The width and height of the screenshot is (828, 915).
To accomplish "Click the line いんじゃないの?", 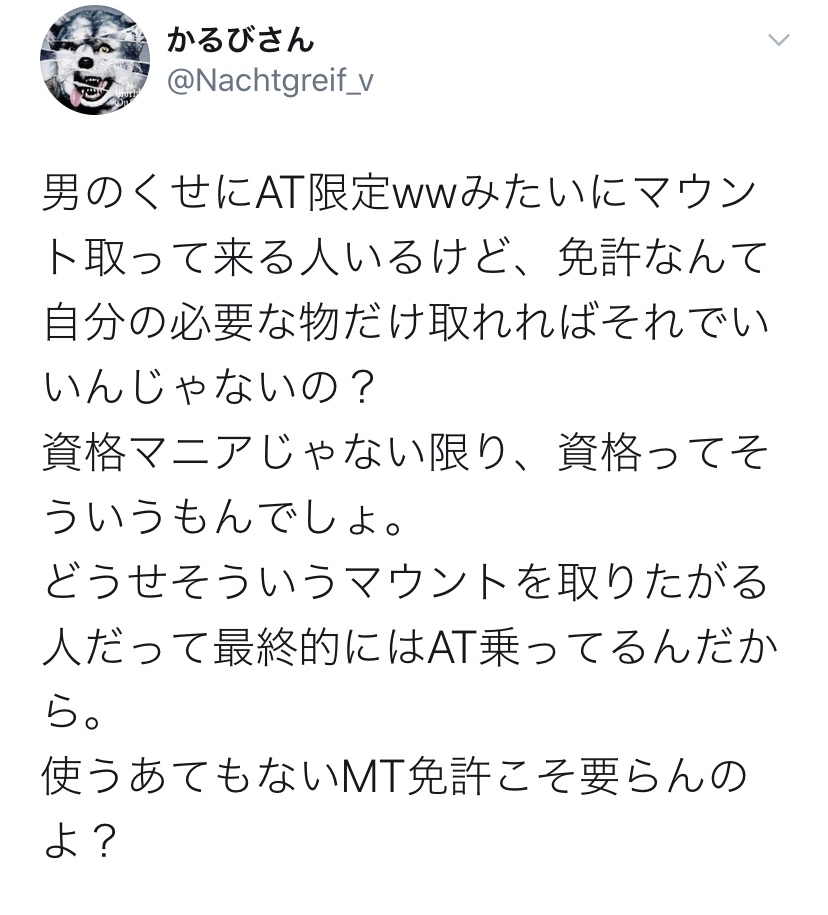I will pos(208,387).
